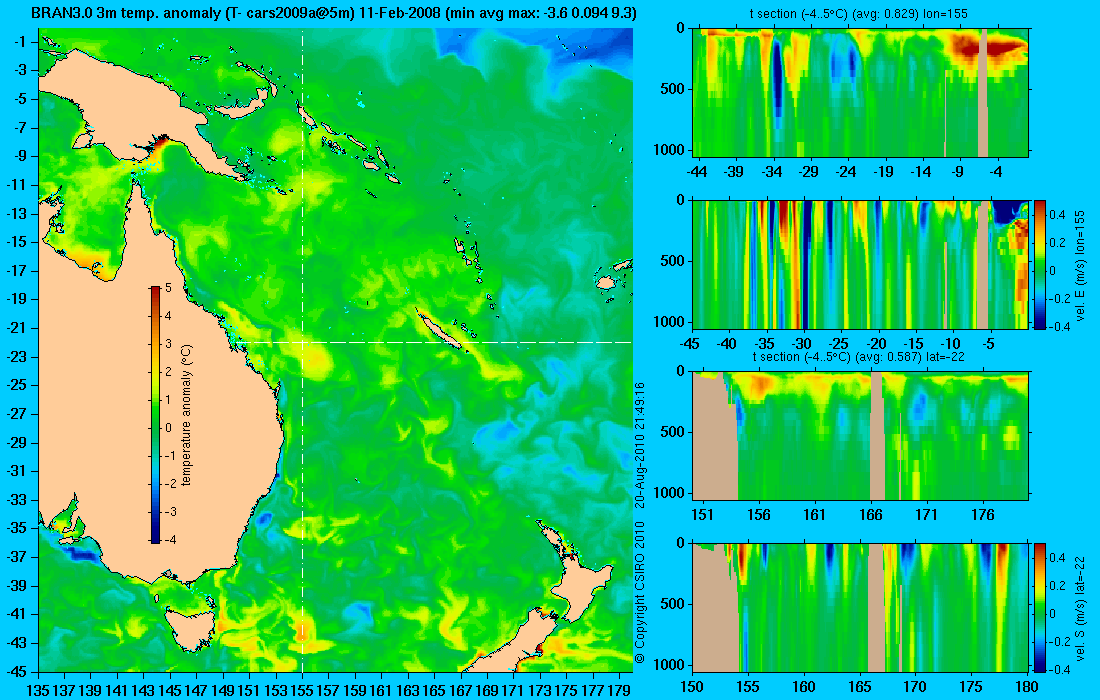Click the "166" tick under the lat=-22 temperature section
1100x700 pixels.
click(x=871, y=515)
